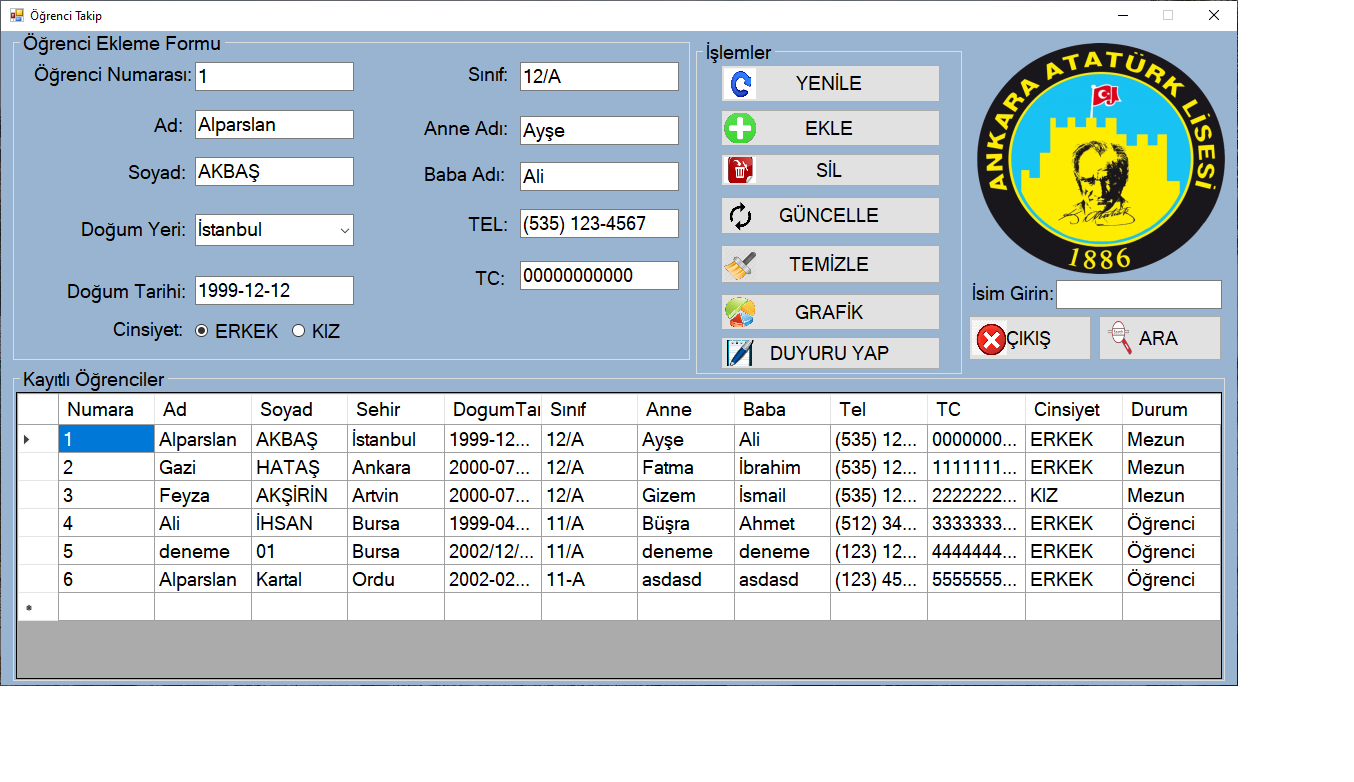Click the pie chart icon on GRAFİK
The width and height of the screenshot is (1354, 782).
click(740, 312)
